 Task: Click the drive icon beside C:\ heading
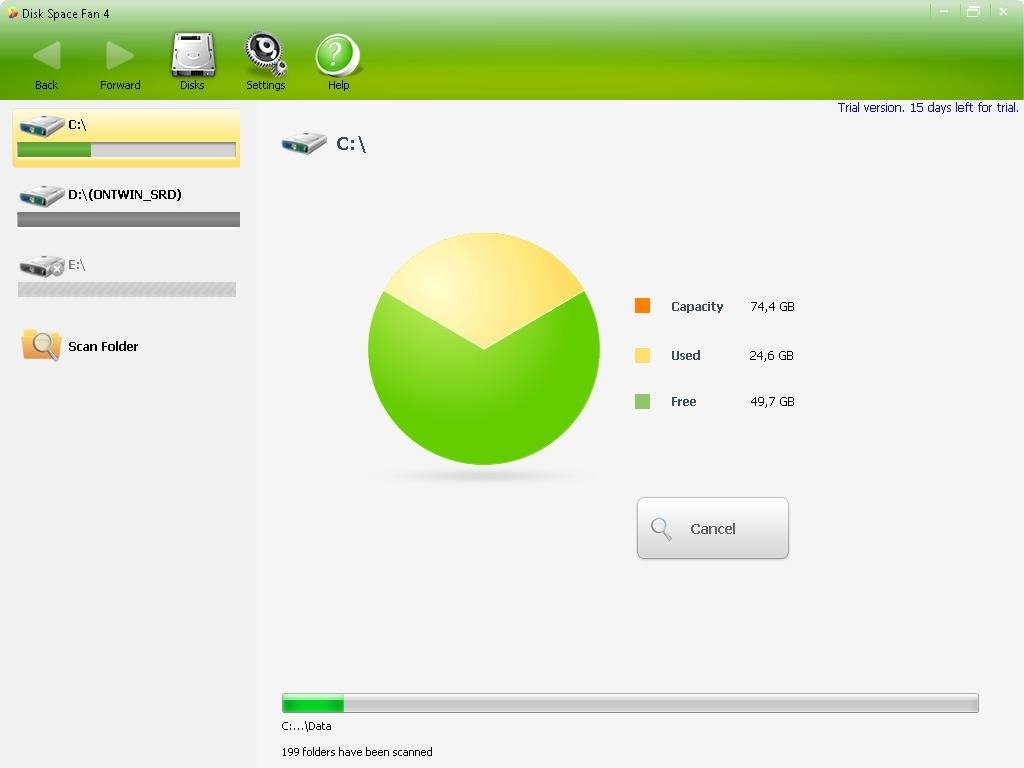pos(304,142)
